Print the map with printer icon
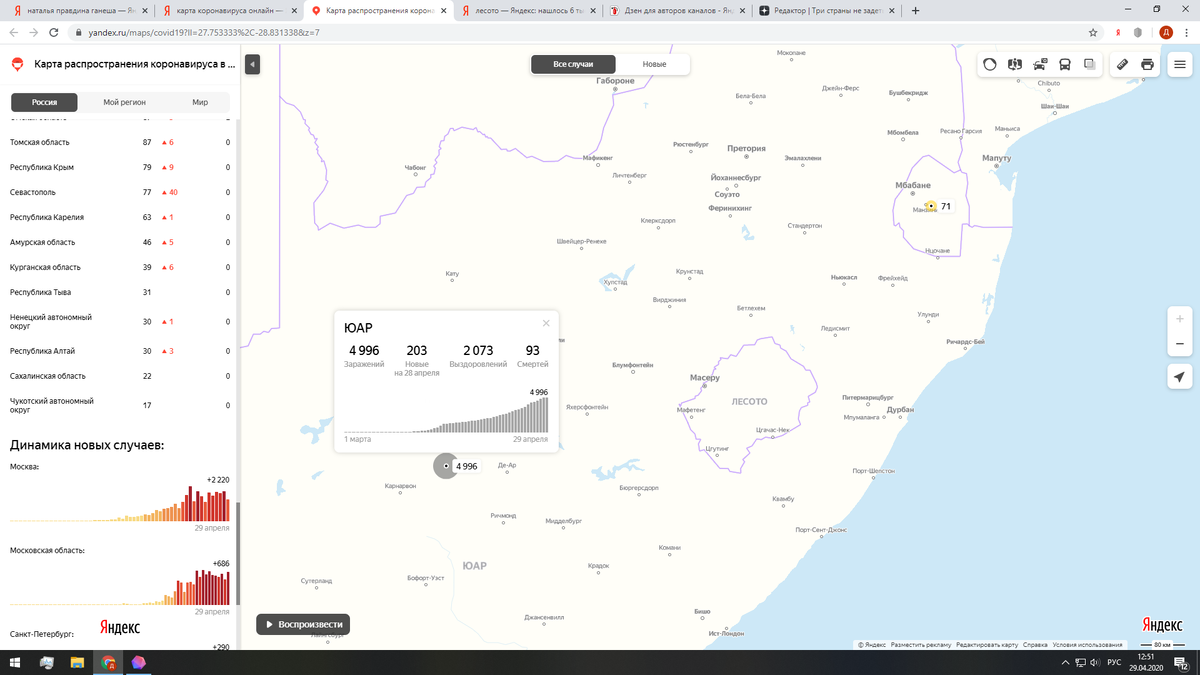 [x=1147, y=64]
